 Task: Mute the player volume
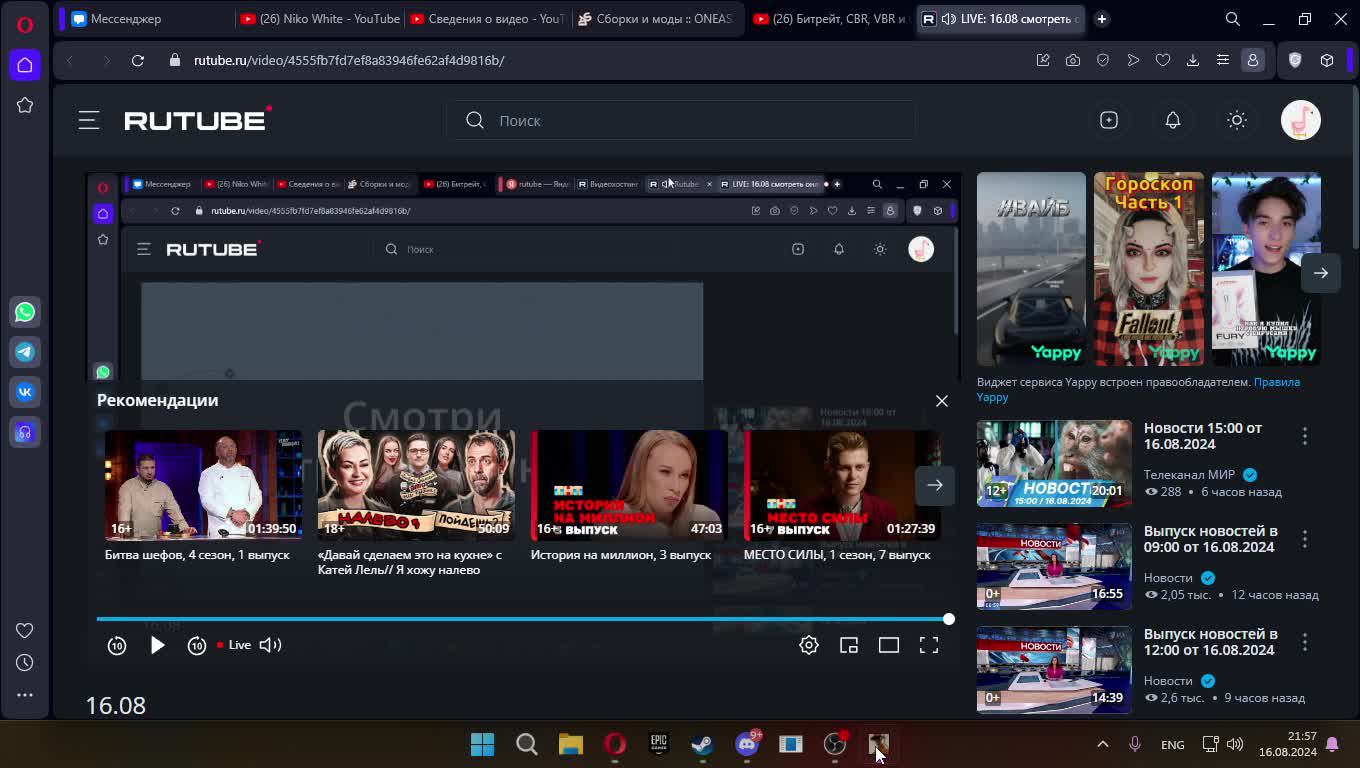[x=270, y=645]
